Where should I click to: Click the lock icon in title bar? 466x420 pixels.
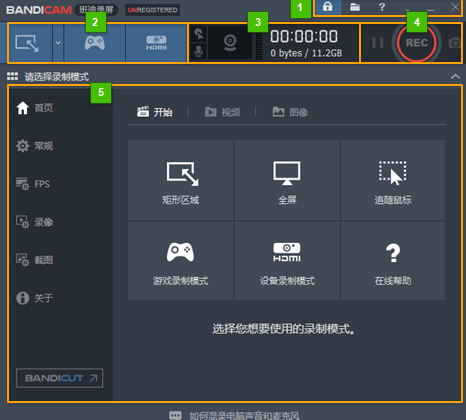328,7
